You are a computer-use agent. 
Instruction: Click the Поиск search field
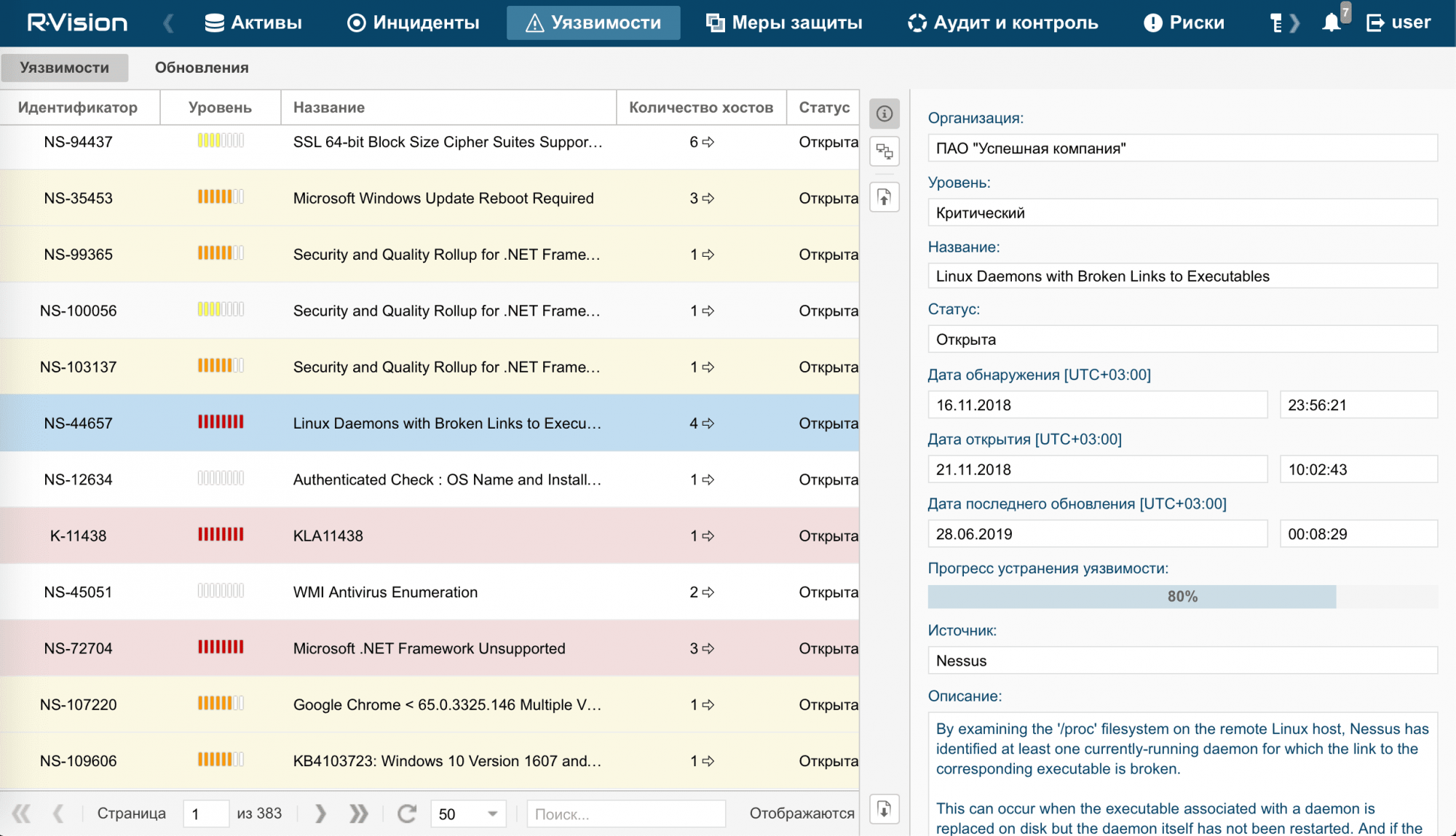tap(626, 813)
